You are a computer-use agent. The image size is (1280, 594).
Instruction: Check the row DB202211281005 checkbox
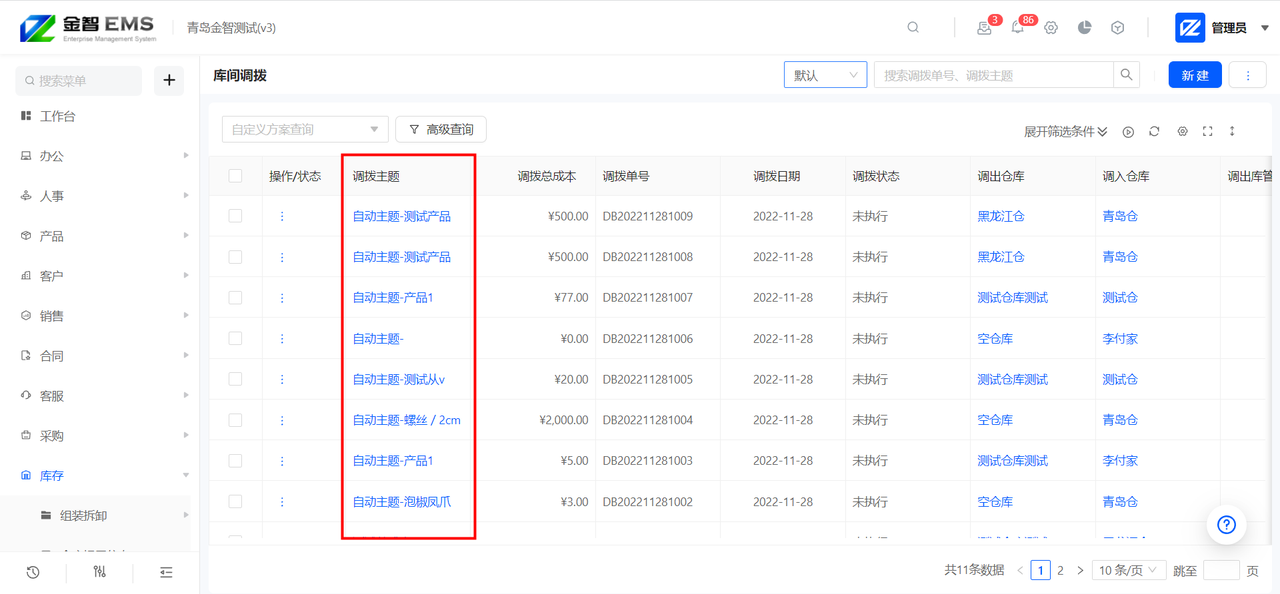(x=235, y=379)
